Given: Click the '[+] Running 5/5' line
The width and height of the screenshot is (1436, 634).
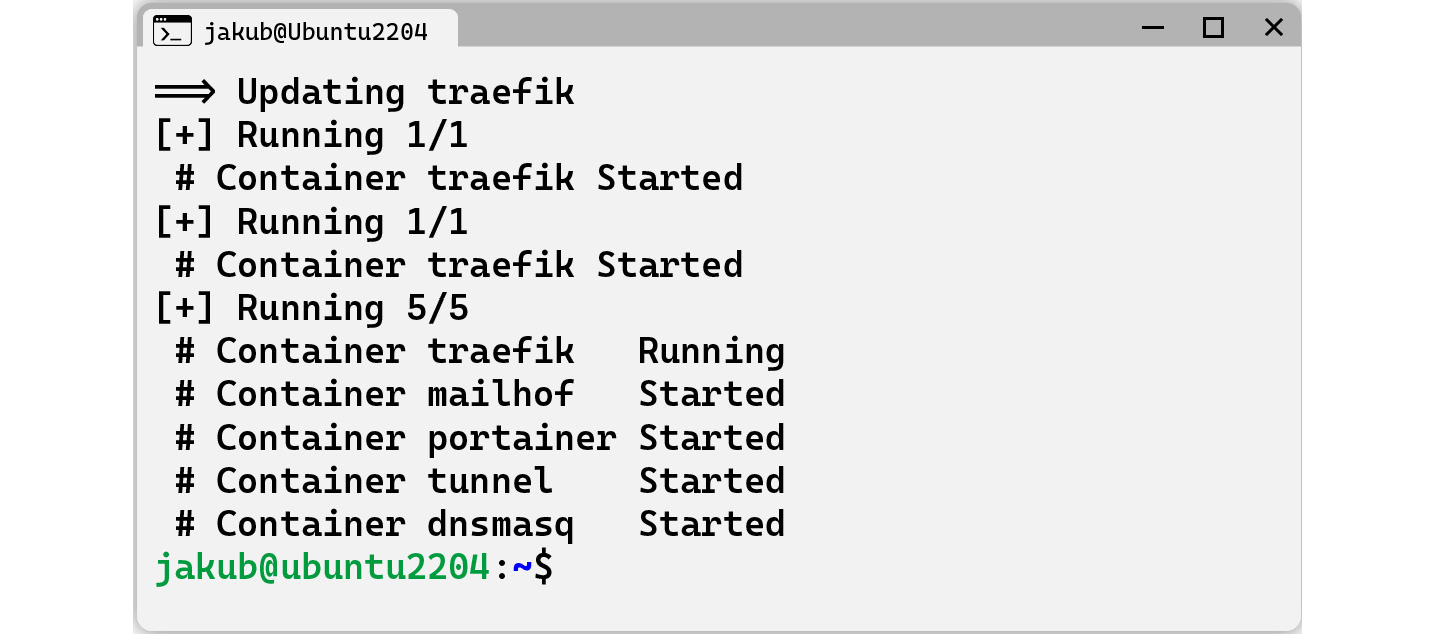Looking at the screenshot, I should 311,308.
